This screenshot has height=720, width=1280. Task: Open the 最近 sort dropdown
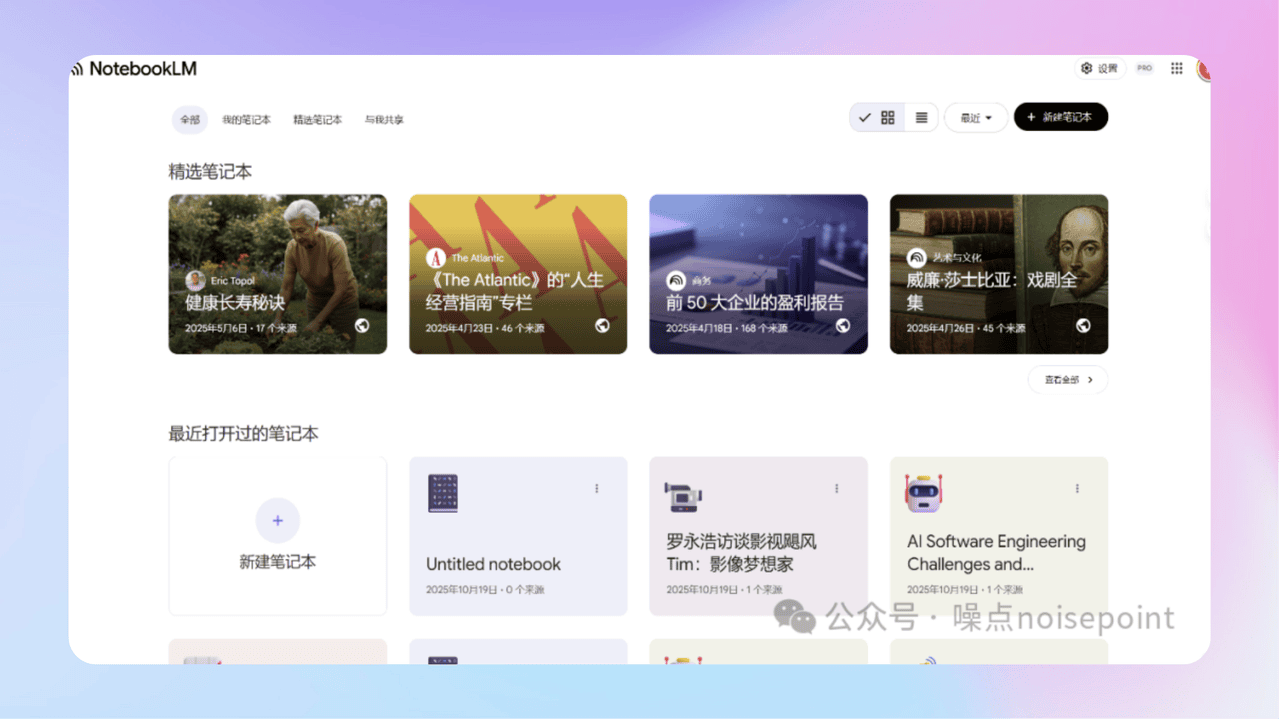976,118
